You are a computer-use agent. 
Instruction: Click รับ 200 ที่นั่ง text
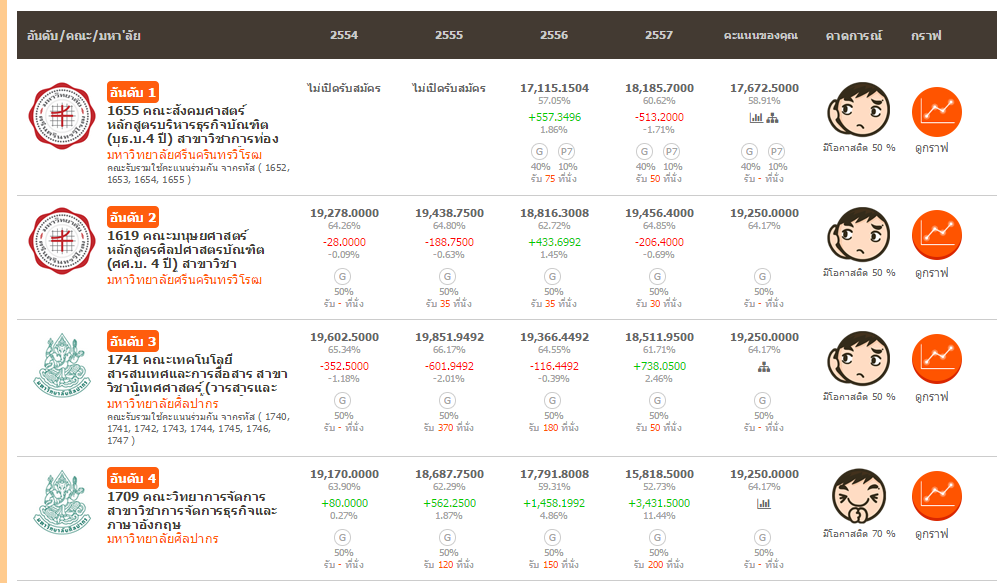click(x=658, y=565)
